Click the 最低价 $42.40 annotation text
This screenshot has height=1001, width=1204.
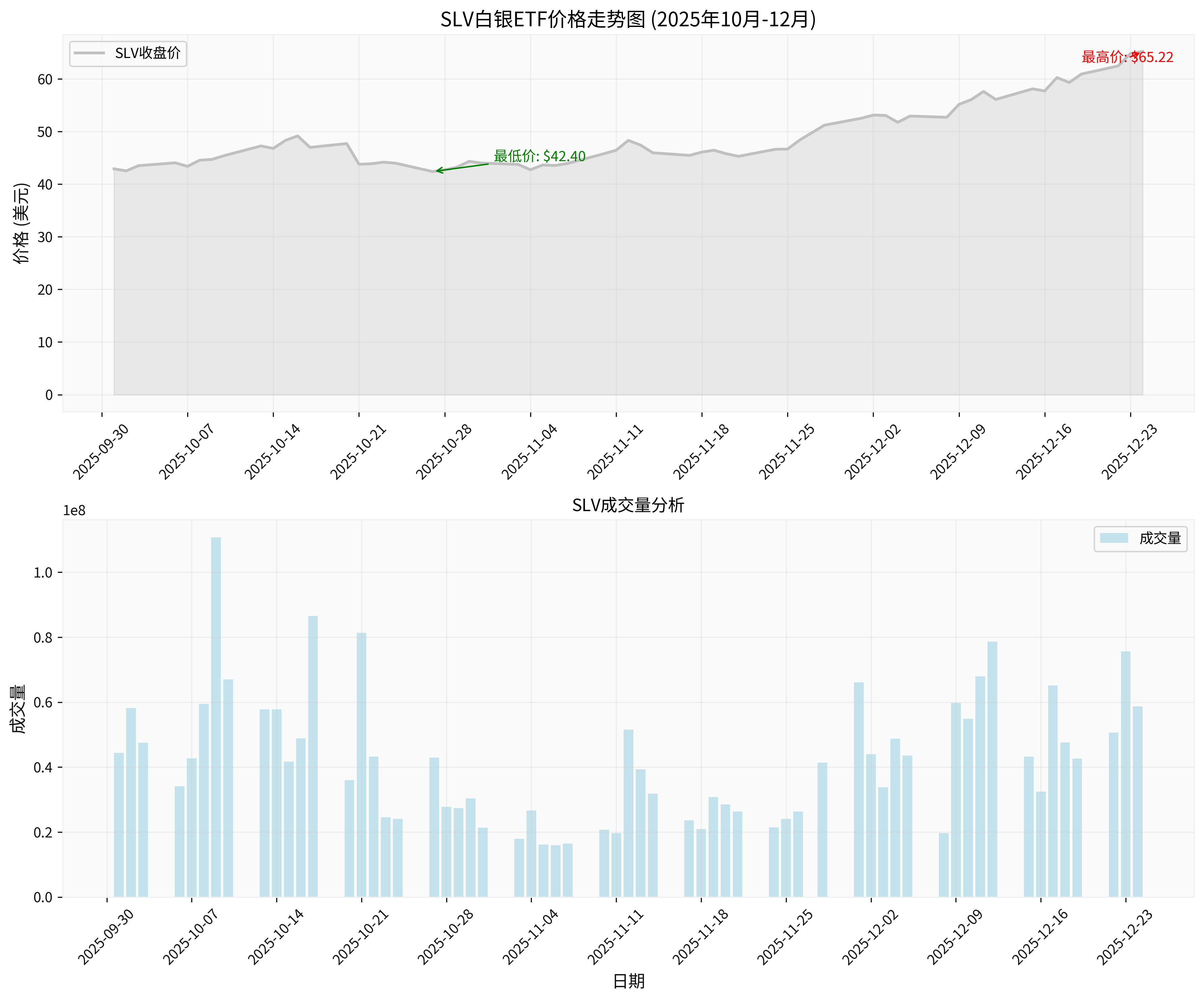pyautogui.click(x=540, y=156)
